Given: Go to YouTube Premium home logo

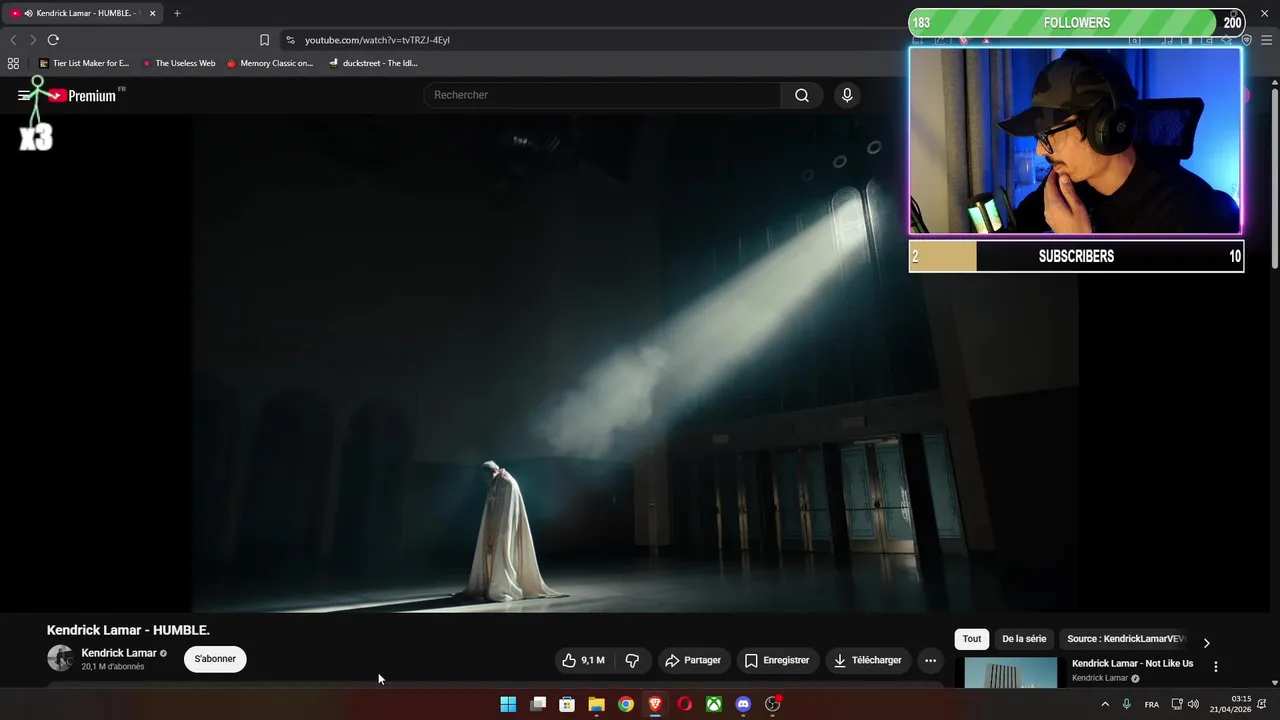Looking at the screenshot, I should tap(83, 96).
